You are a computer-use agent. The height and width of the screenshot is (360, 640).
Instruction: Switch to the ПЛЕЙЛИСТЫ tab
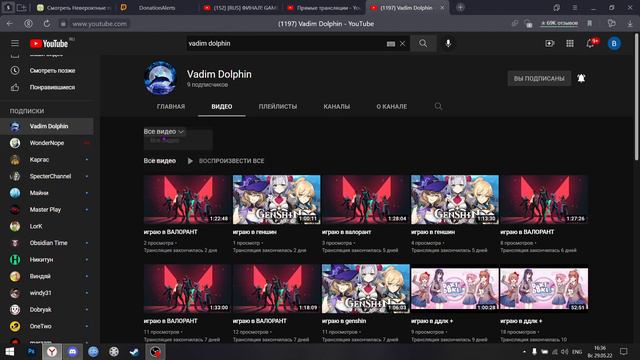[x=278, y=107]
